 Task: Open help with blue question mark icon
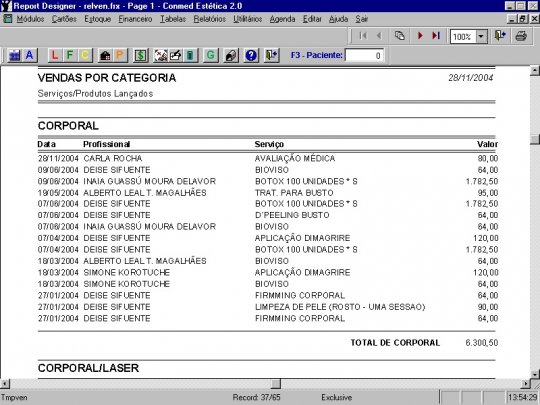[x=251, y=55]
